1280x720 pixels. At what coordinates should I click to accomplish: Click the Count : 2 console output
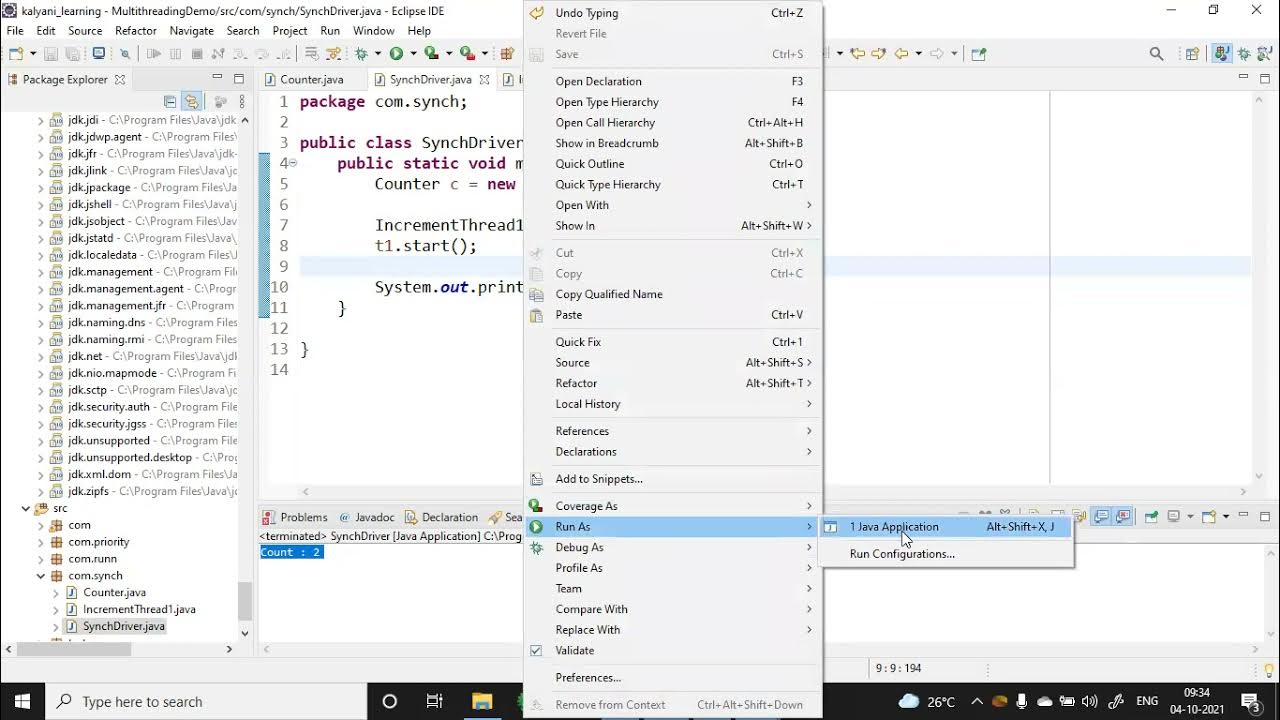(x=290, y=552)
